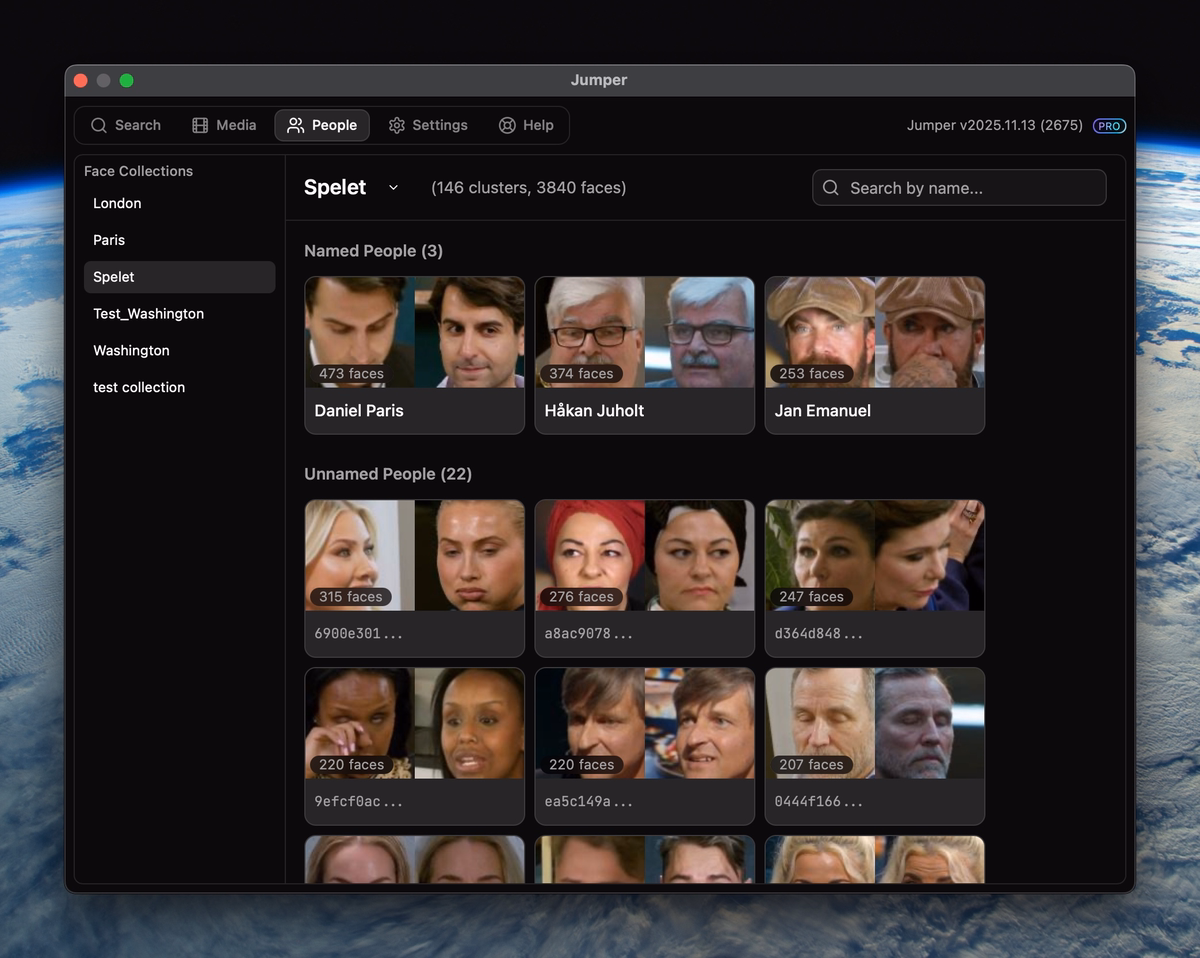Select the London collection

[x=116, y=203]
